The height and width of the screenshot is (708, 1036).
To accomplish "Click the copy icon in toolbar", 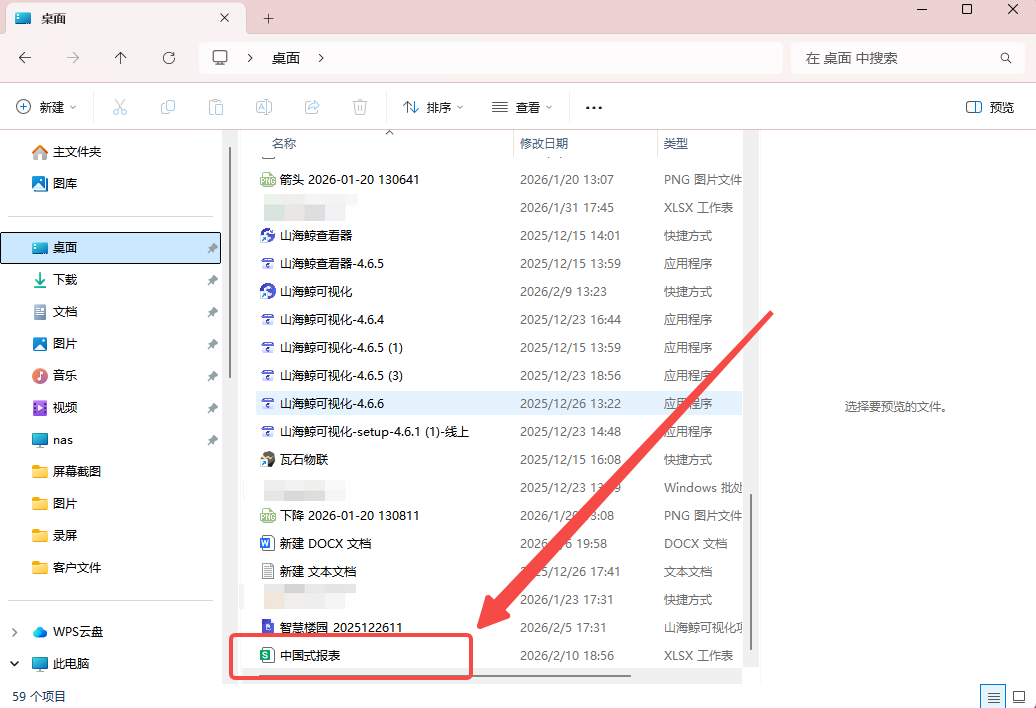I will [x=168, y=107].
